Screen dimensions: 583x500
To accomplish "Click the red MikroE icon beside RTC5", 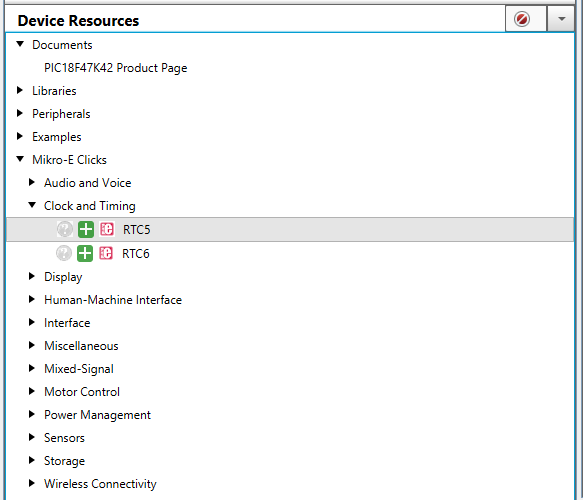I will pyautogui.click(x=107, y=229).
